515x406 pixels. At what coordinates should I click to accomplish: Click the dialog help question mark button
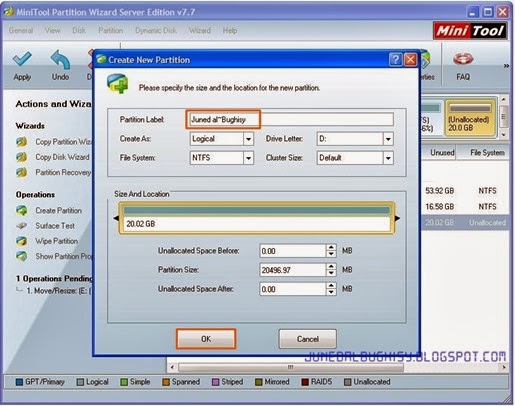pos(396,60)
